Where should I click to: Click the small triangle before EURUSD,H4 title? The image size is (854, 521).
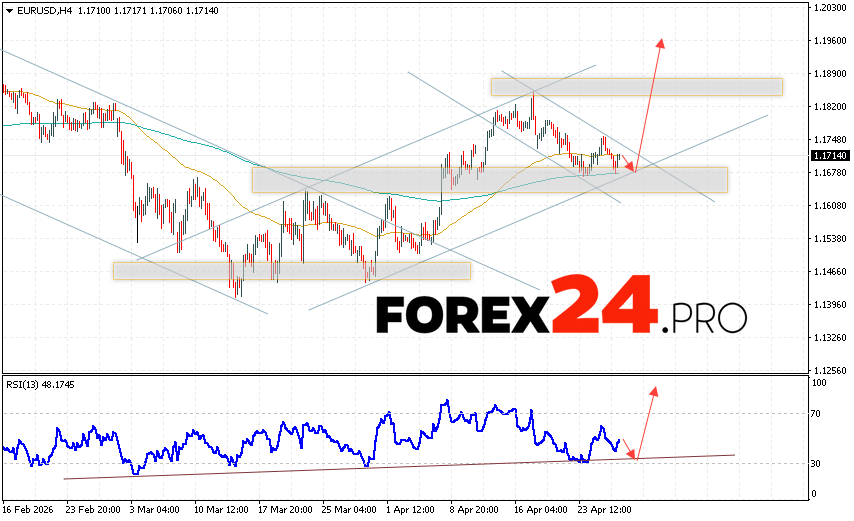coord(8,10)
